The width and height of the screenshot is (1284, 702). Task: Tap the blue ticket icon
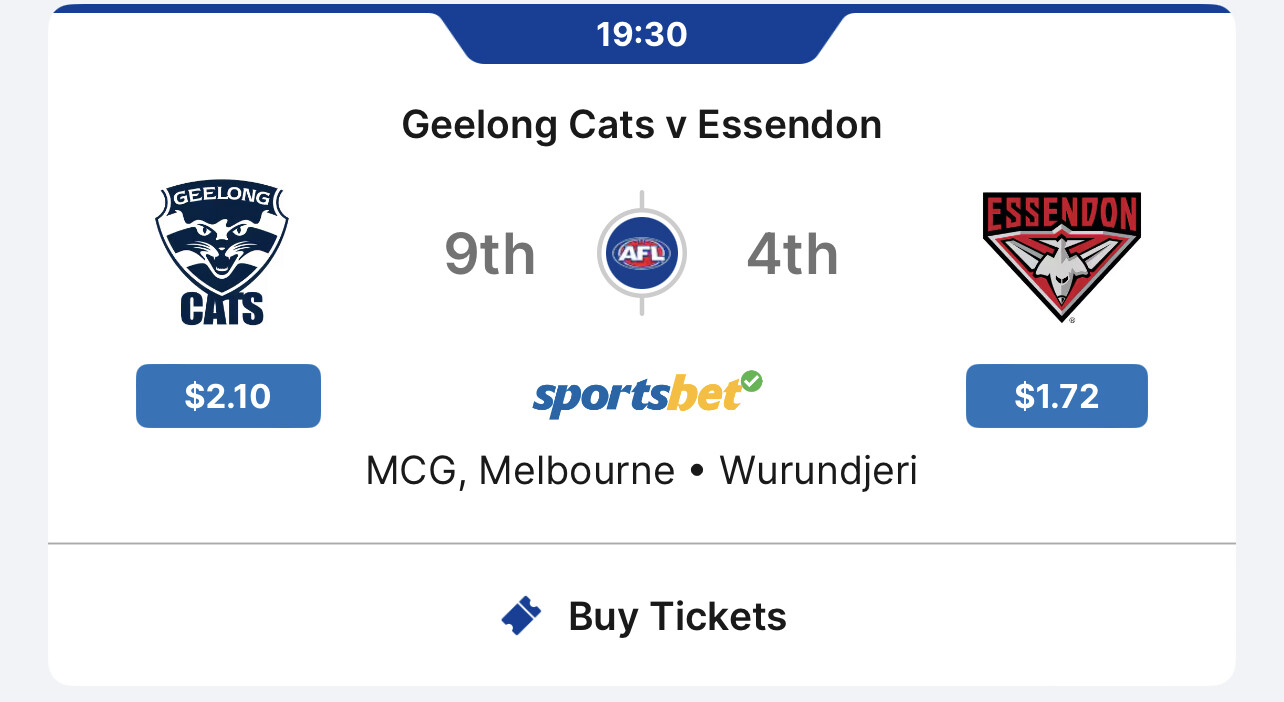point(521,616)
